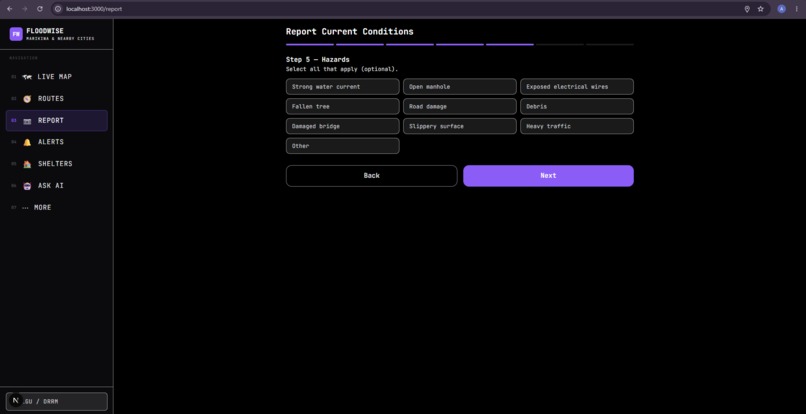Select the Fallen tree hazard
The height and width of the screenshot is (414, 806).
point(342,106)
